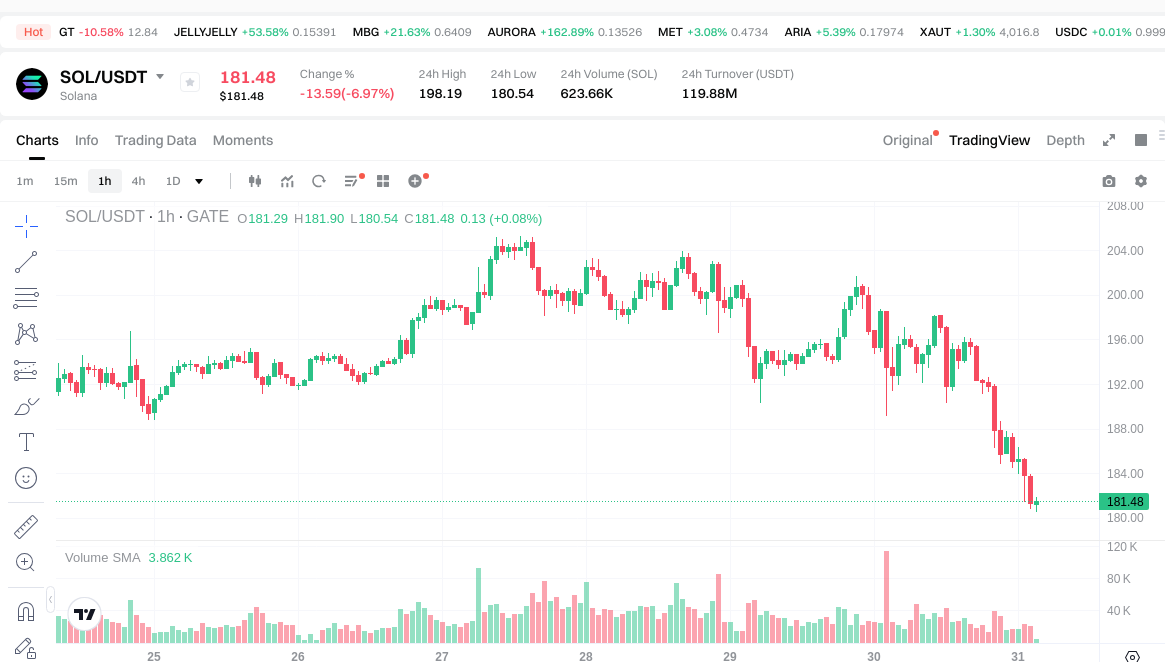The image size is (1165, 662).
Task: Expand chart to fullscreen mode
Action: point(1109,140)
